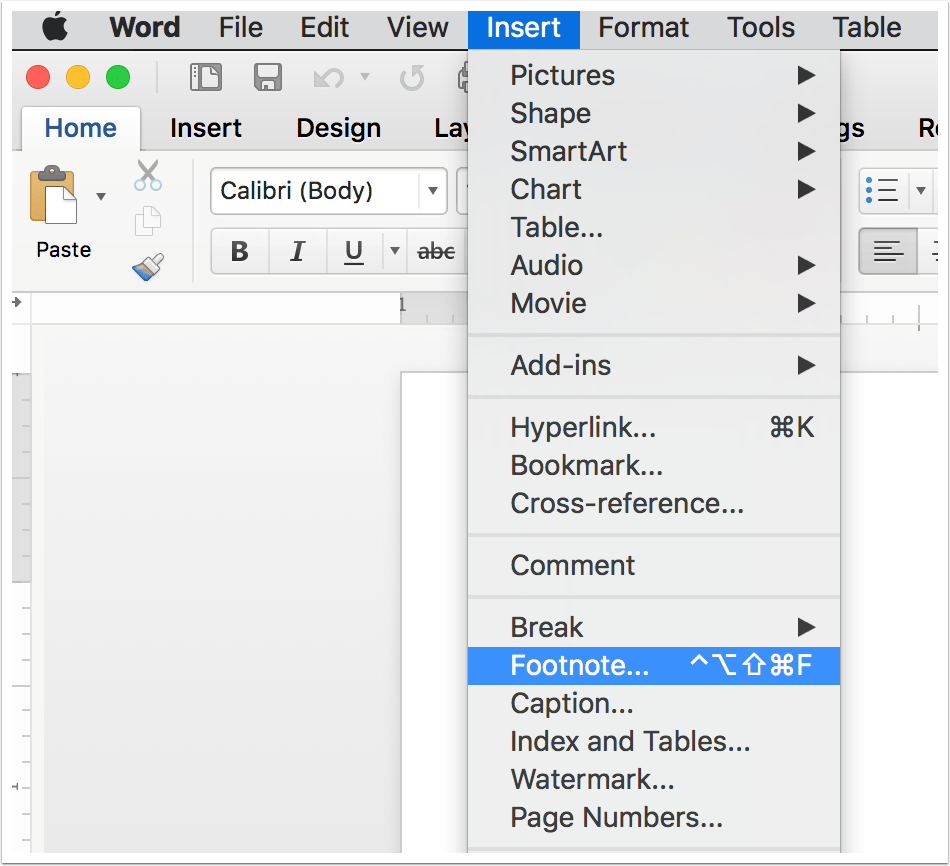Toggle Align Left paragraph alignment
The height and width of the screenshot is (866, 950).
[x=888, y=251]
